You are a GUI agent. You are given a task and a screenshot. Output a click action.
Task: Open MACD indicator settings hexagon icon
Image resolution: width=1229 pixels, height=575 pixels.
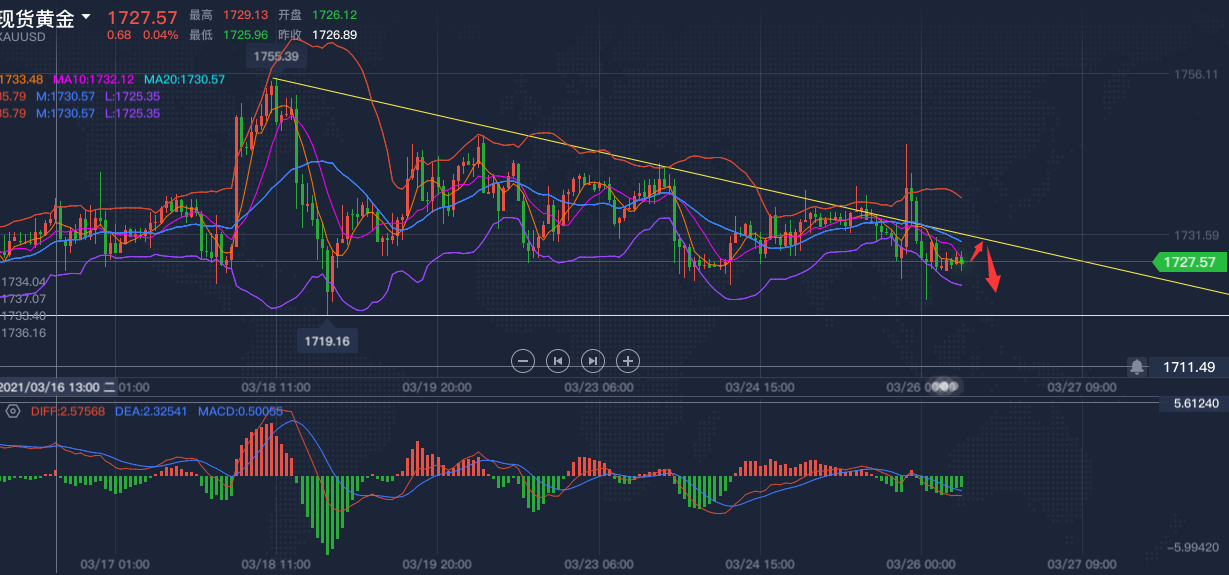13,411
